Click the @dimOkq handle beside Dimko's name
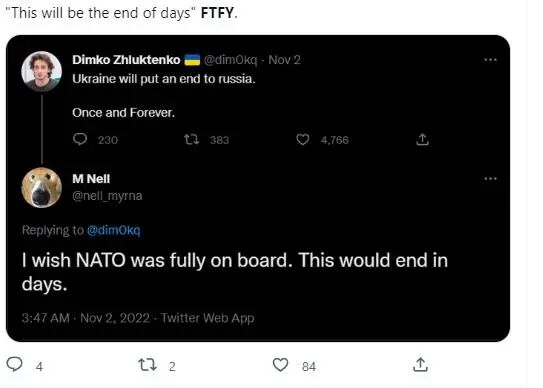543x388 pixels. pyautogui.click(x=231, y=60)
